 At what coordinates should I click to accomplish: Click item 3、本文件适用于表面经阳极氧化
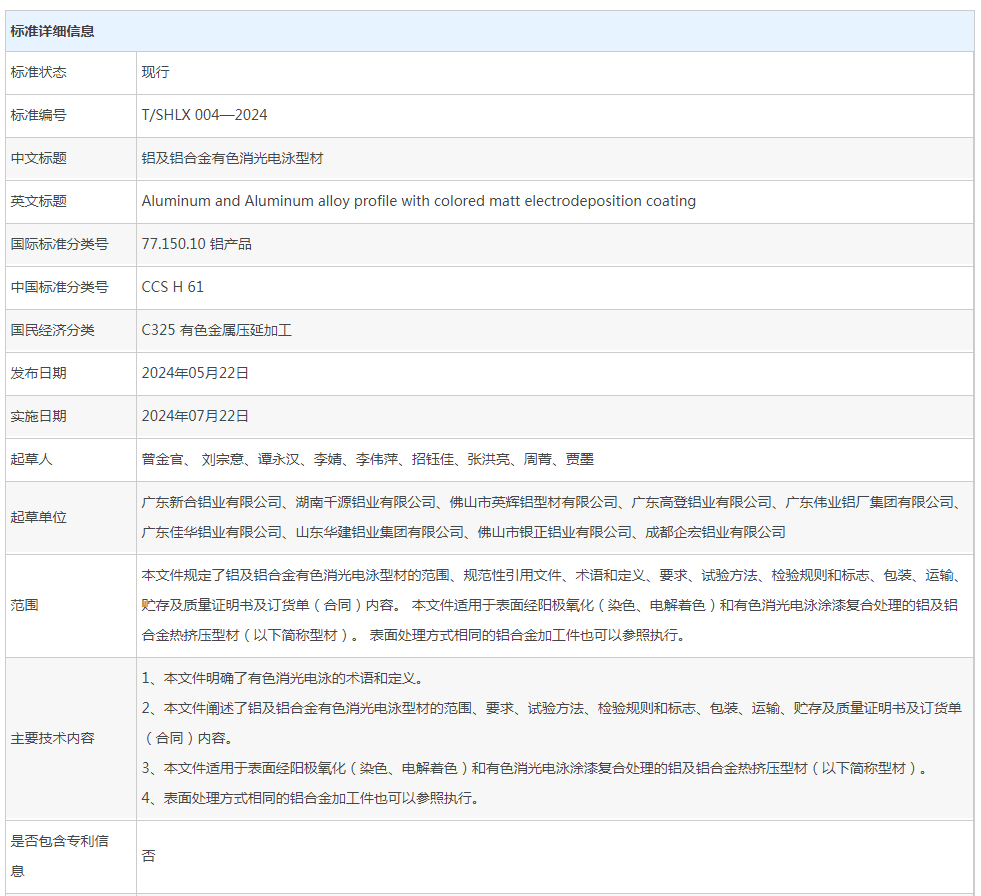[x=536, y=768]
